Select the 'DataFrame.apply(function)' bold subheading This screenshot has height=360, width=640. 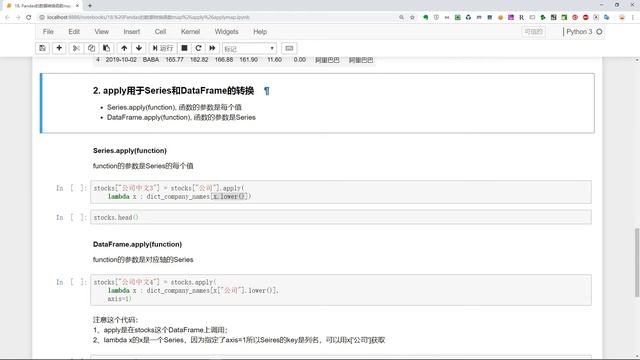[138, 244]
